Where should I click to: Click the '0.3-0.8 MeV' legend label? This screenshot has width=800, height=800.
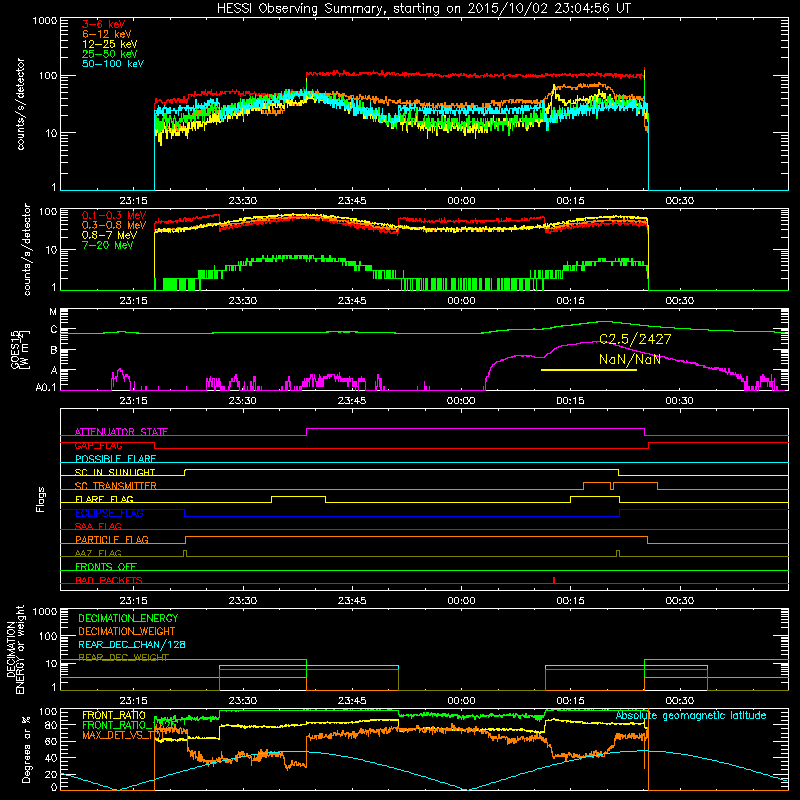(114, 226)
